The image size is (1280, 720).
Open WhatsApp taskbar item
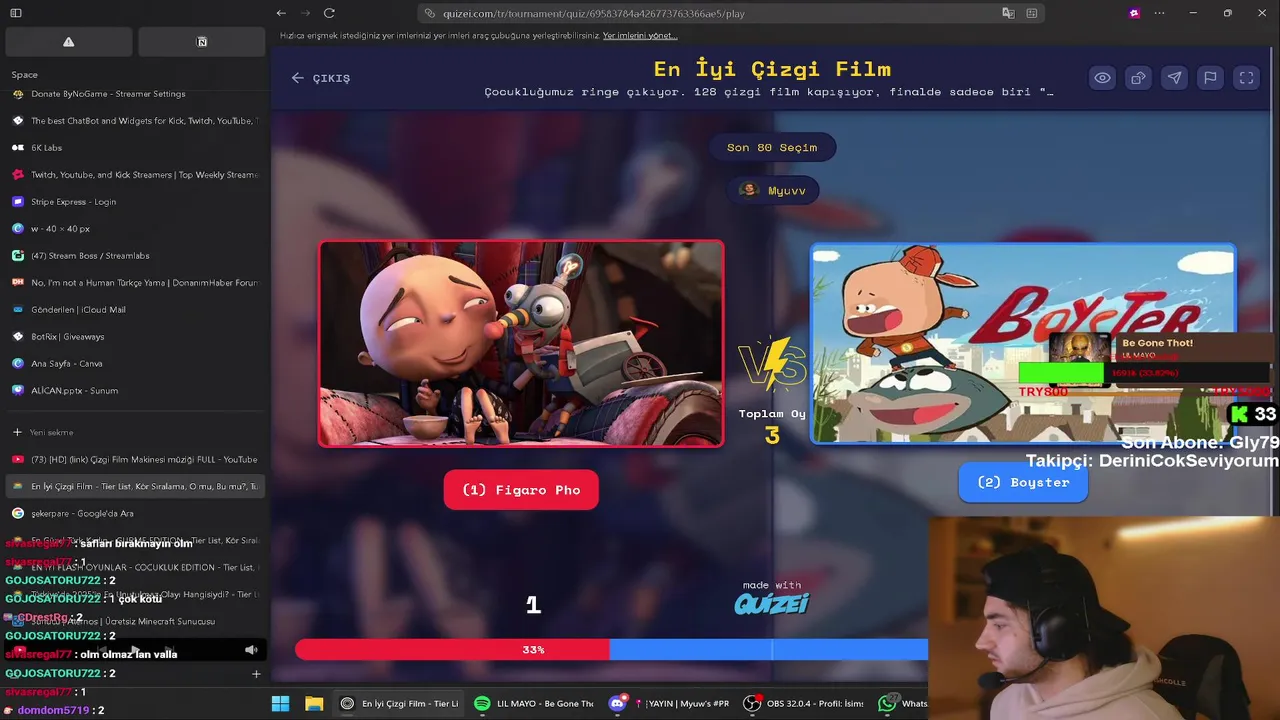[902, 704]
